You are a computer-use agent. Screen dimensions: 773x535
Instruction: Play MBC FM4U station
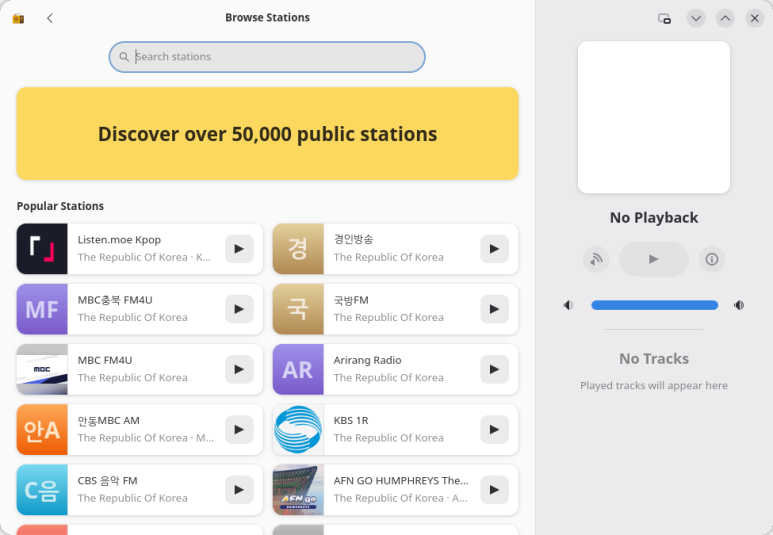[239, 369]
